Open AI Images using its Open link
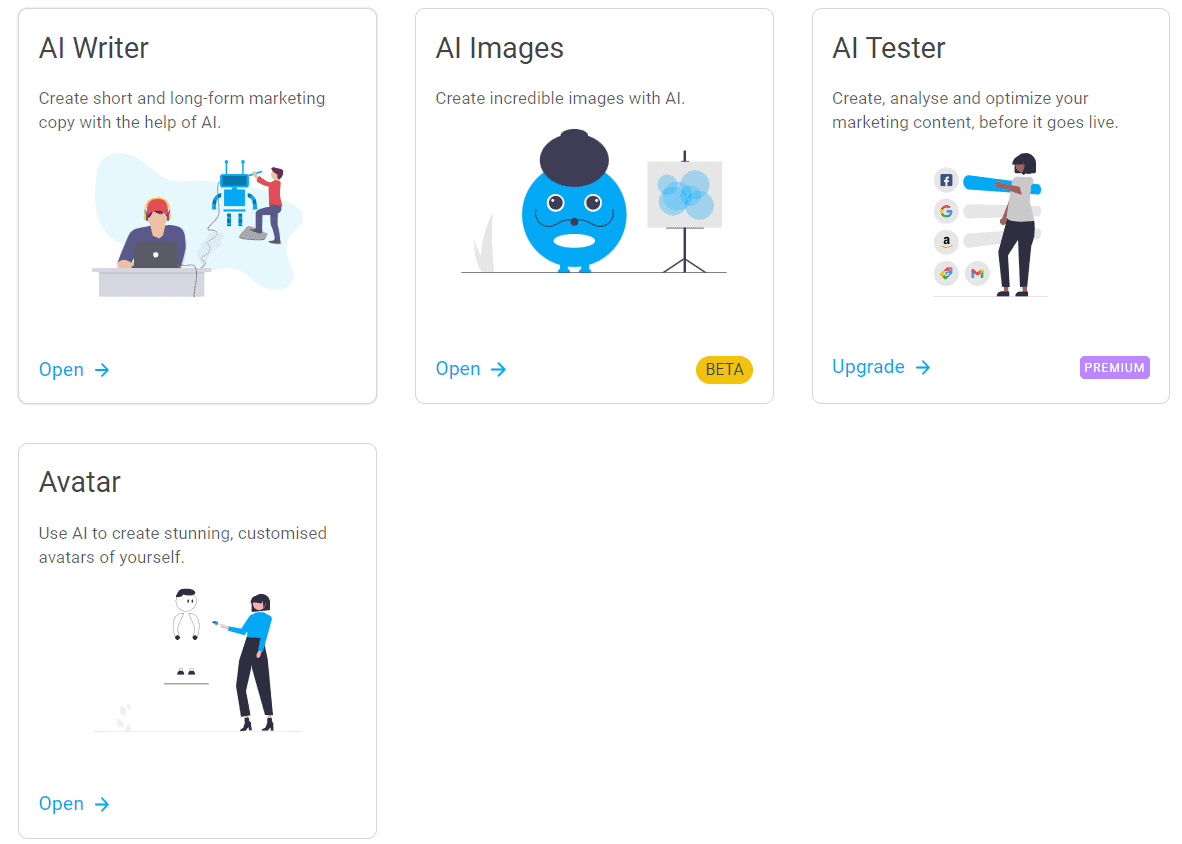This screenshot has width=1182, height=844. tap(458, 369)
